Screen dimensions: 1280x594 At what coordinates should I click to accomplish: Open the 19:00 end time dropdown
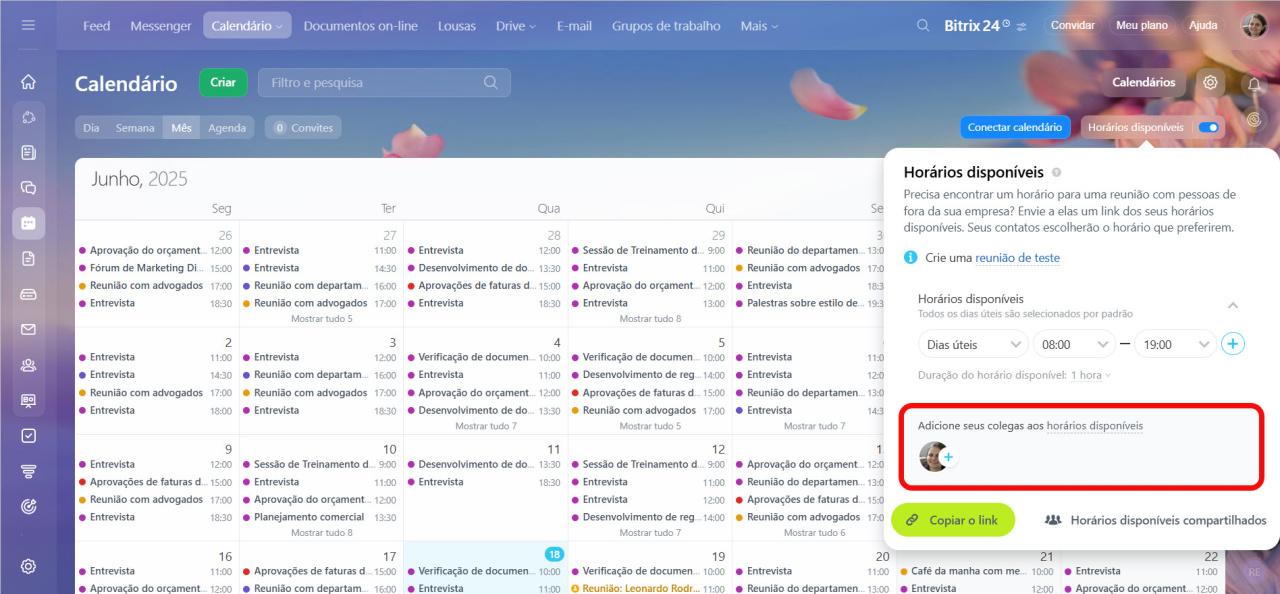(x=1176, y=344)
